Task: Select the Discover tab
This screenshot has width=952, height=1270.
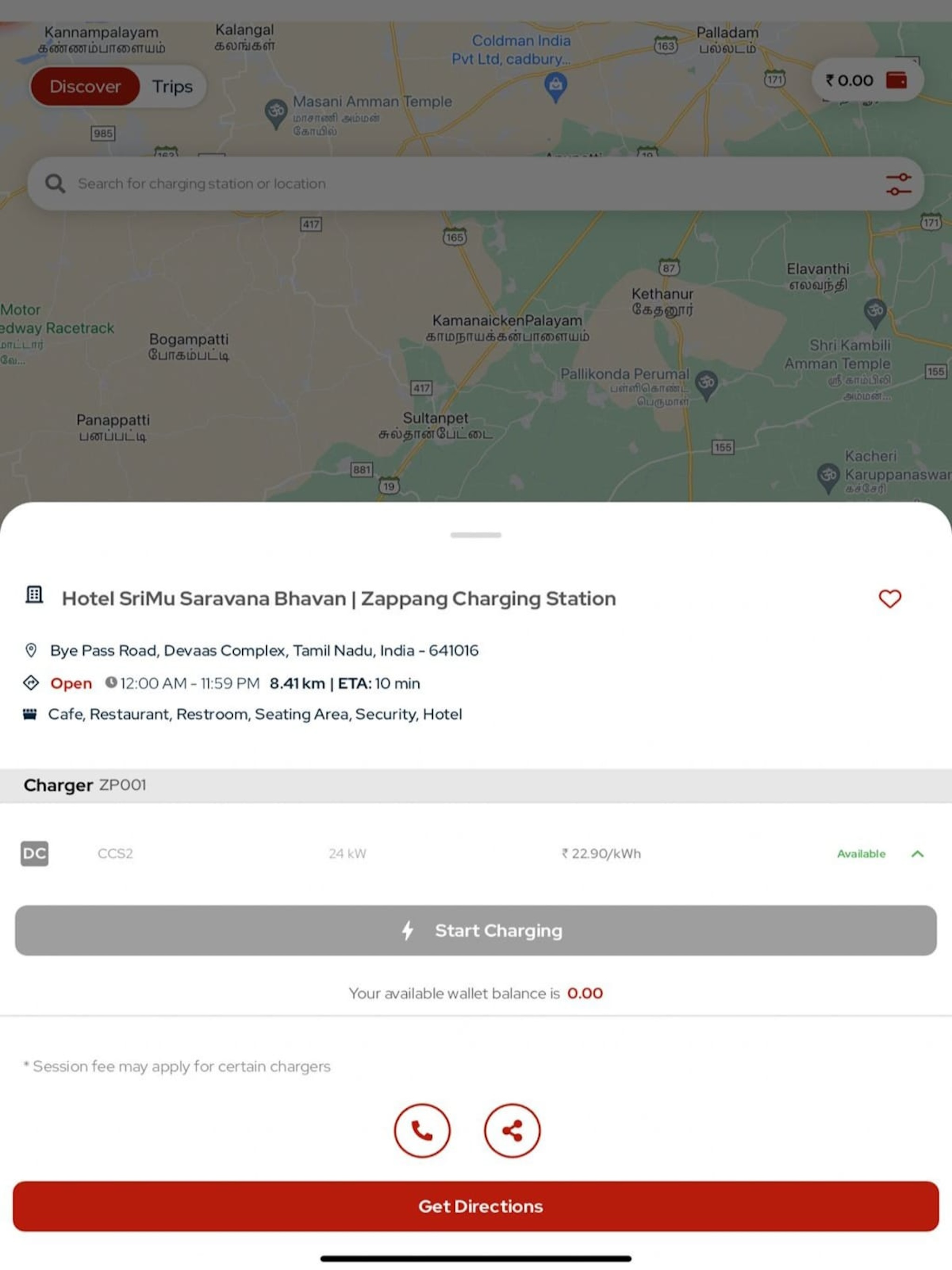Action: click(x=85, y=86)
